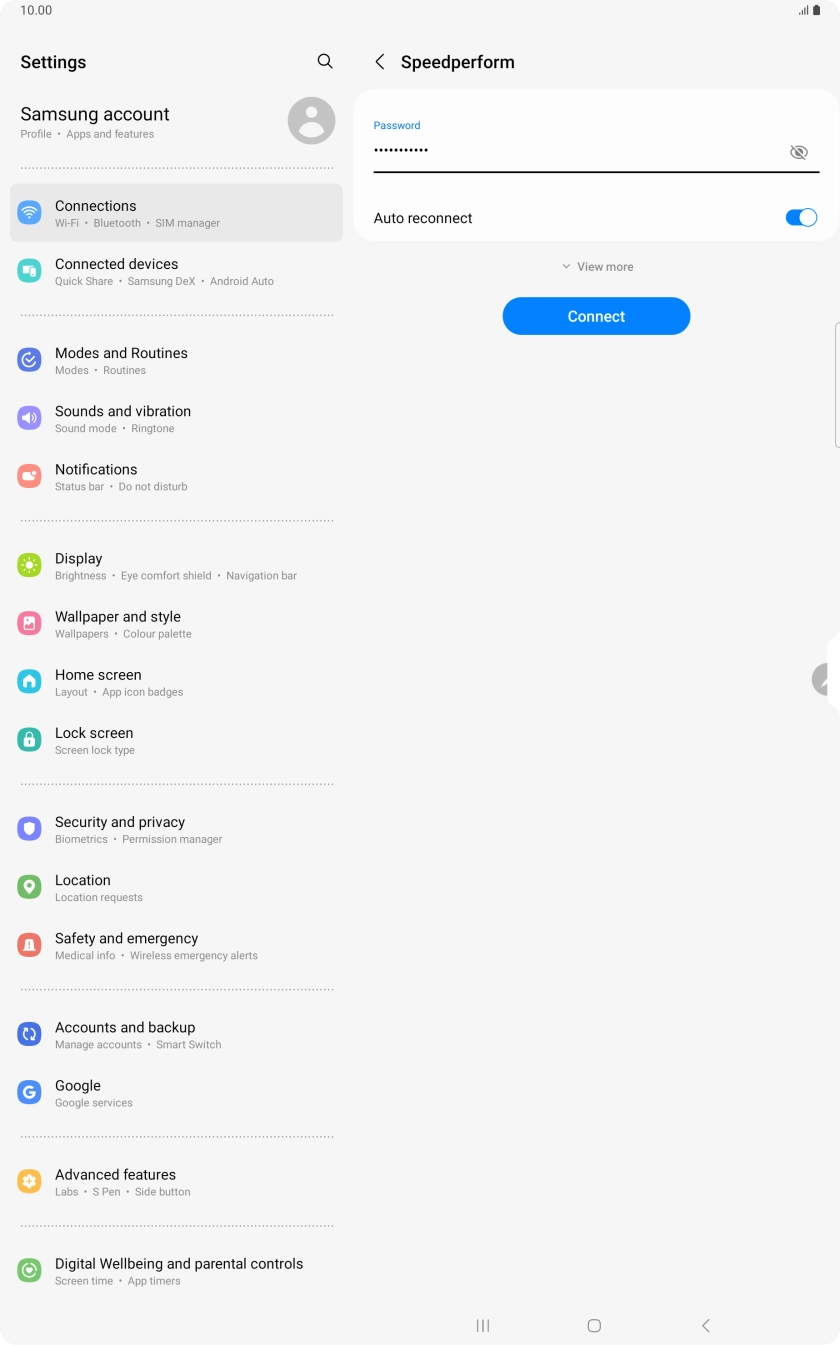Screen dimensions: 840x1345
Task: Disable the Auto reconnect switch
Action: (801, 218)
